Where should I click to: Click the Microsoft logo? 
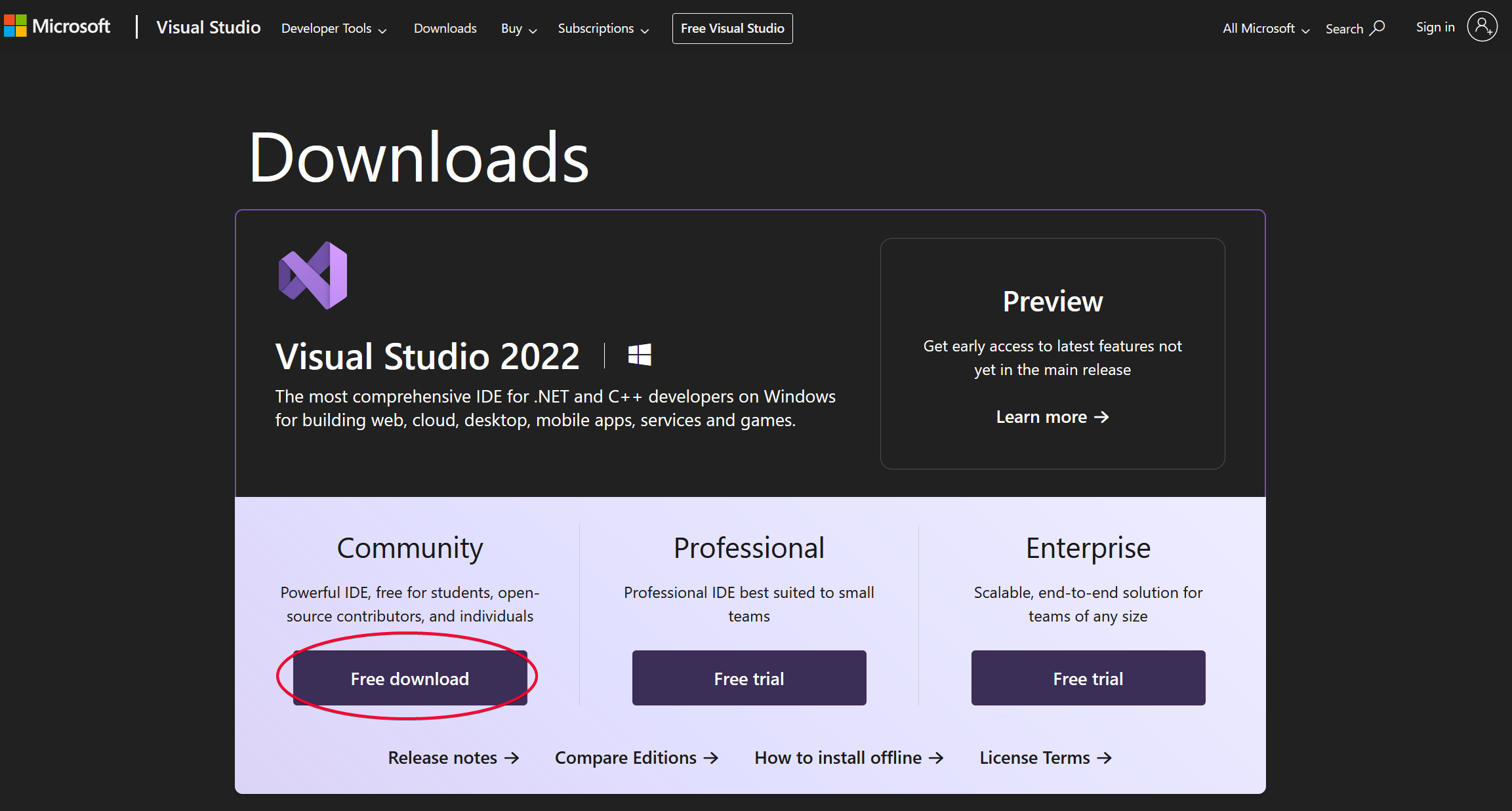pos(57,27)
